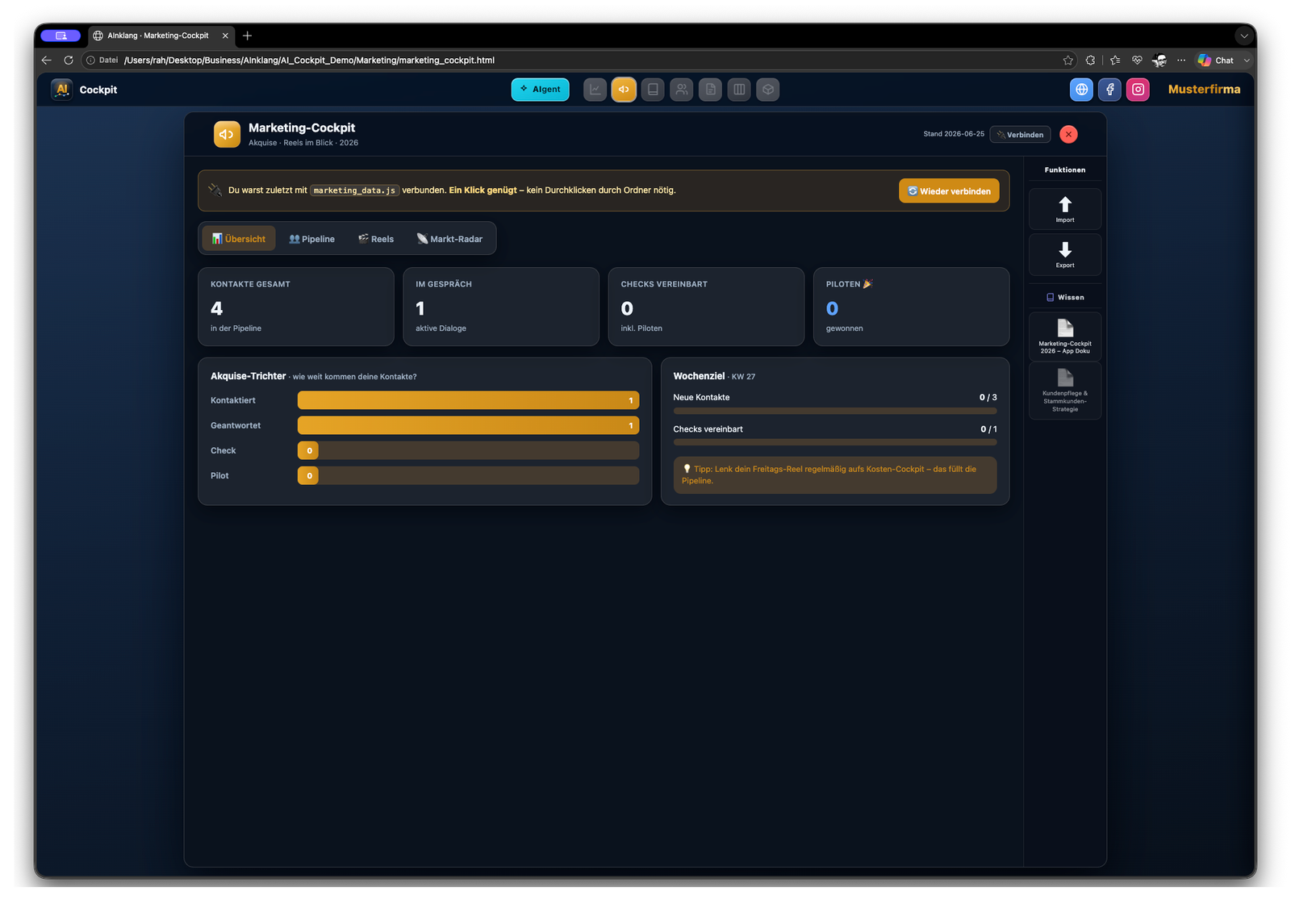Click the blue globe website icon
Viewport: 1291px width, 924px height.
click(1081, 90)
